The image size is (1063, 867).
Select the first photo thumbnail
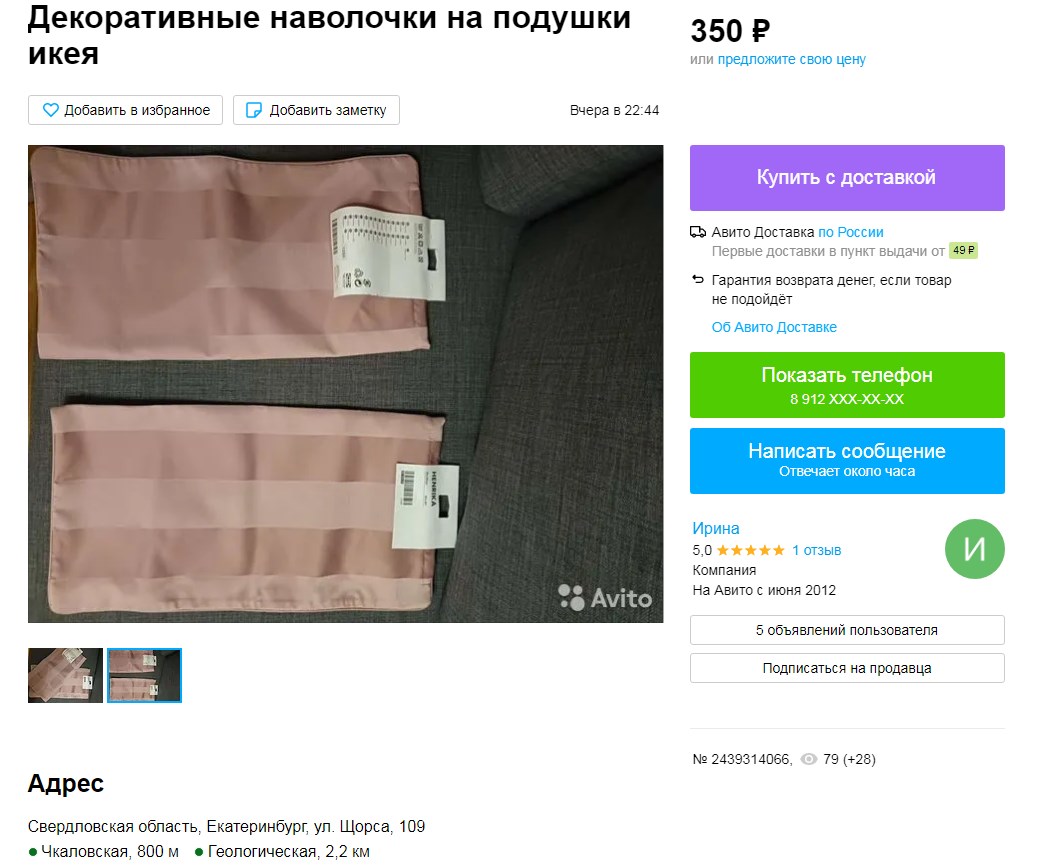pos(65,675)
